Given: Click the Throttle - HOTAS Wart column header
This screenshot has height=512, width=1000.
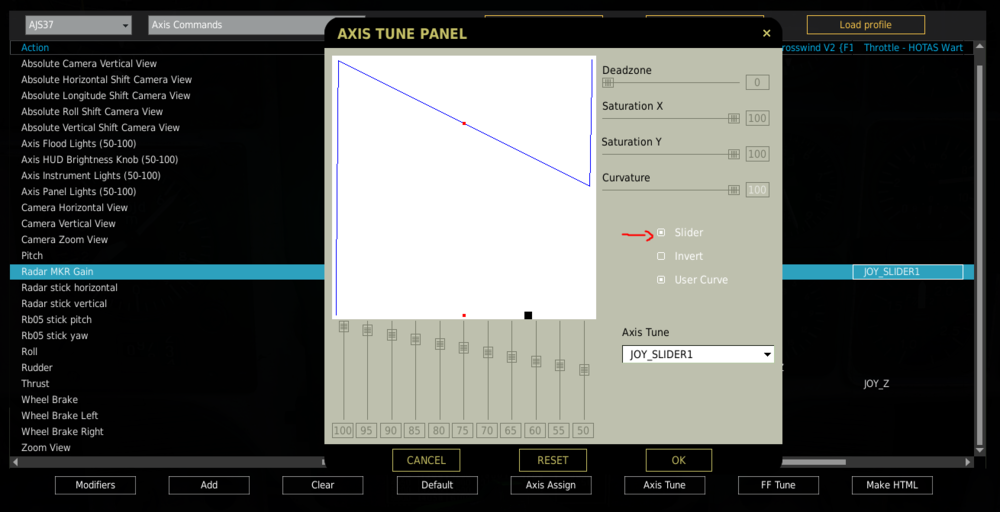Looking at the screenshot, I should (x=913, y=48).
